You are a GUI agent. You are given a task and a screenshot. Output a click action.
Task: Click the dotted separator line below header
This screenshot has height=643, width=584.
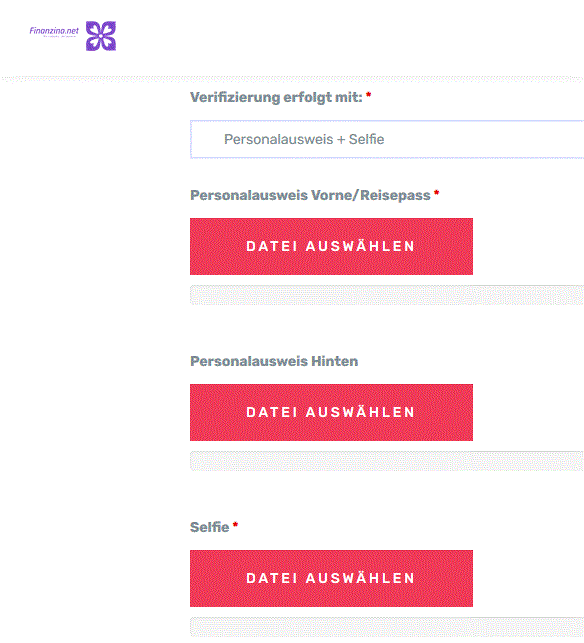292,79
